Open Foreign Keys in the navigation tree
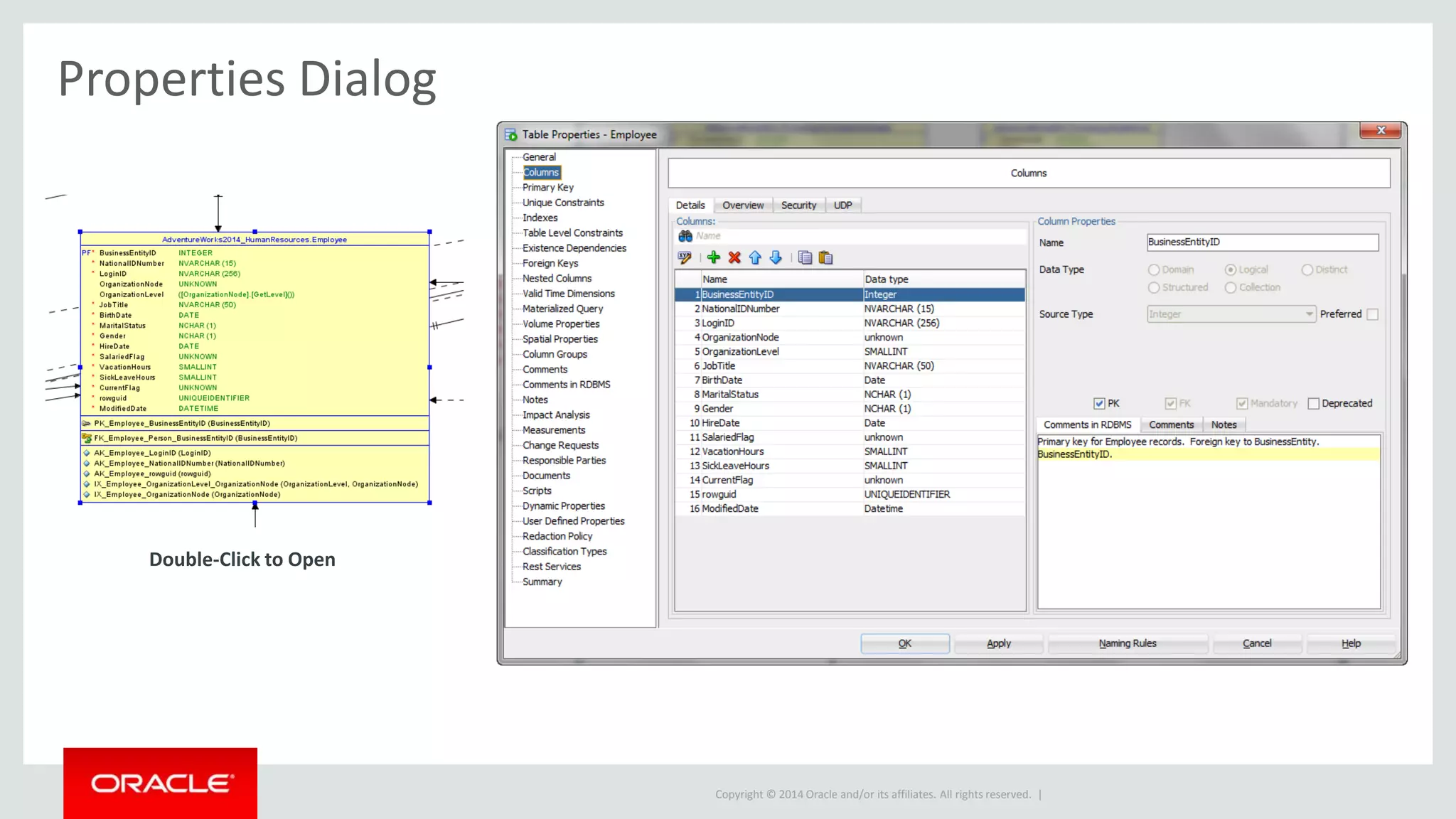This screenshot has width=1456, height=819. pyautogui.click(x=550, y=263)
